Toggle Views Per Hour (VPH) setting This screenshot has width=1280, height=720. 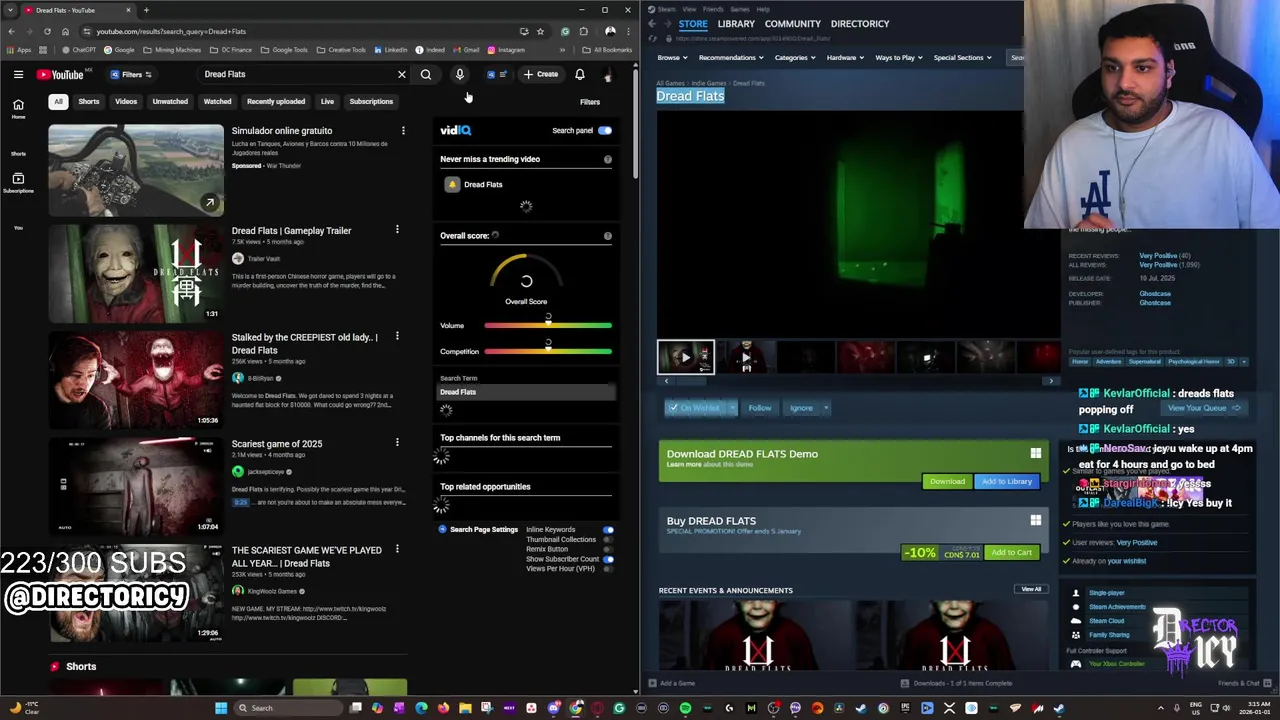point(608,569)
